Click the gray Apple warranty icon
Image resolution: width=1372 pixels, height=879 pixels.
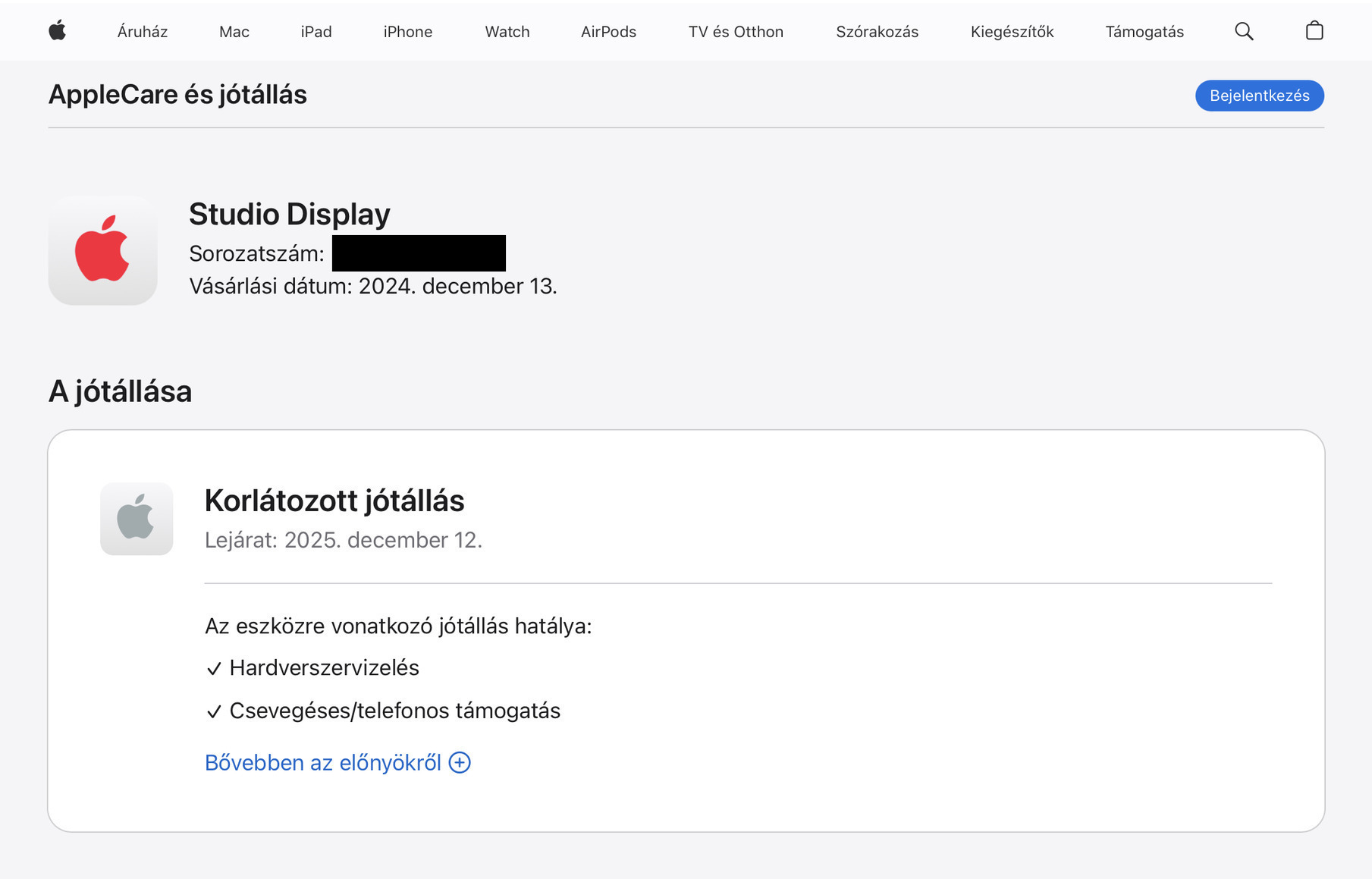[x=137, y=519]
